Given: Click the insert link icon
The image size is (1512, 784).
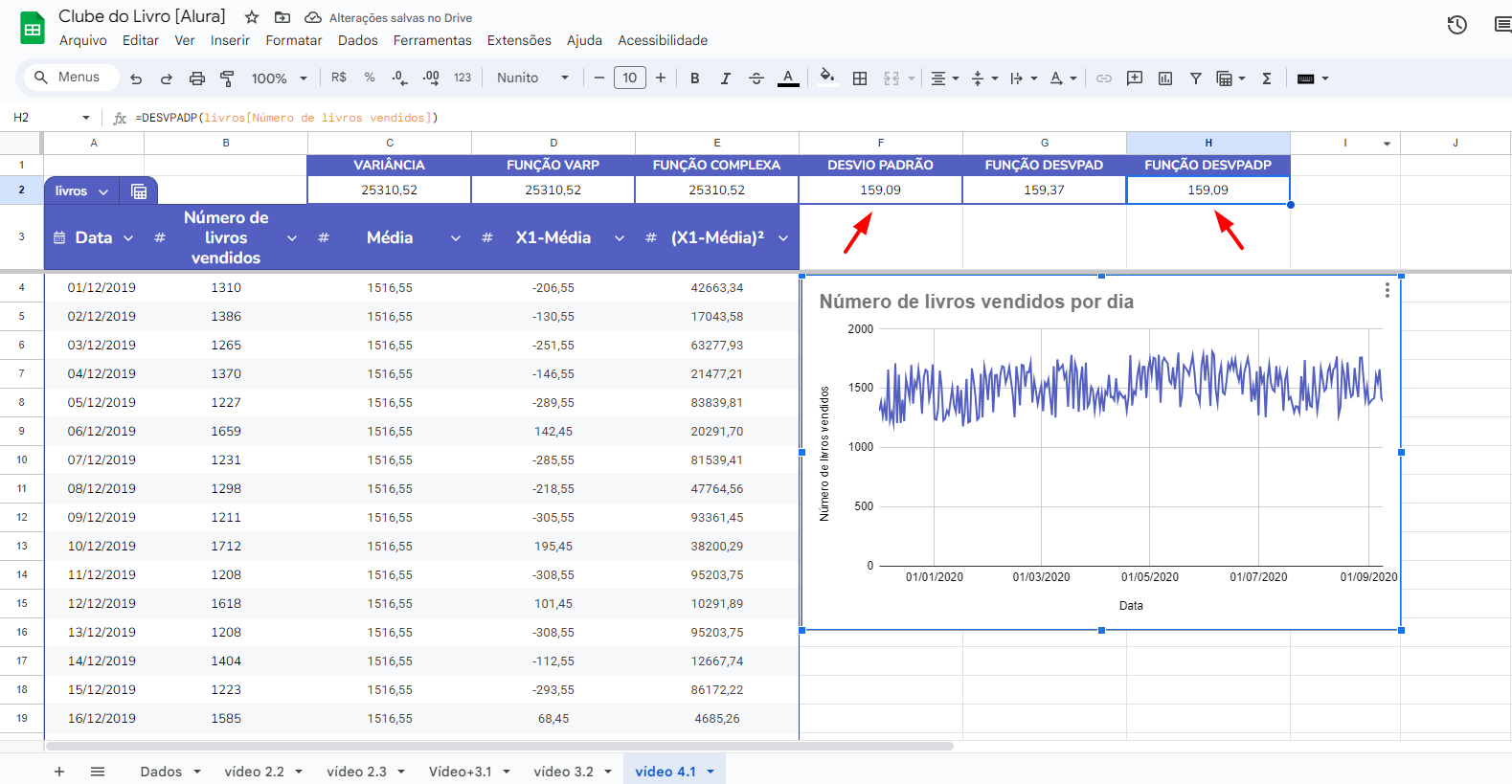Looking at the screenshot, I should coord(1104,78).
